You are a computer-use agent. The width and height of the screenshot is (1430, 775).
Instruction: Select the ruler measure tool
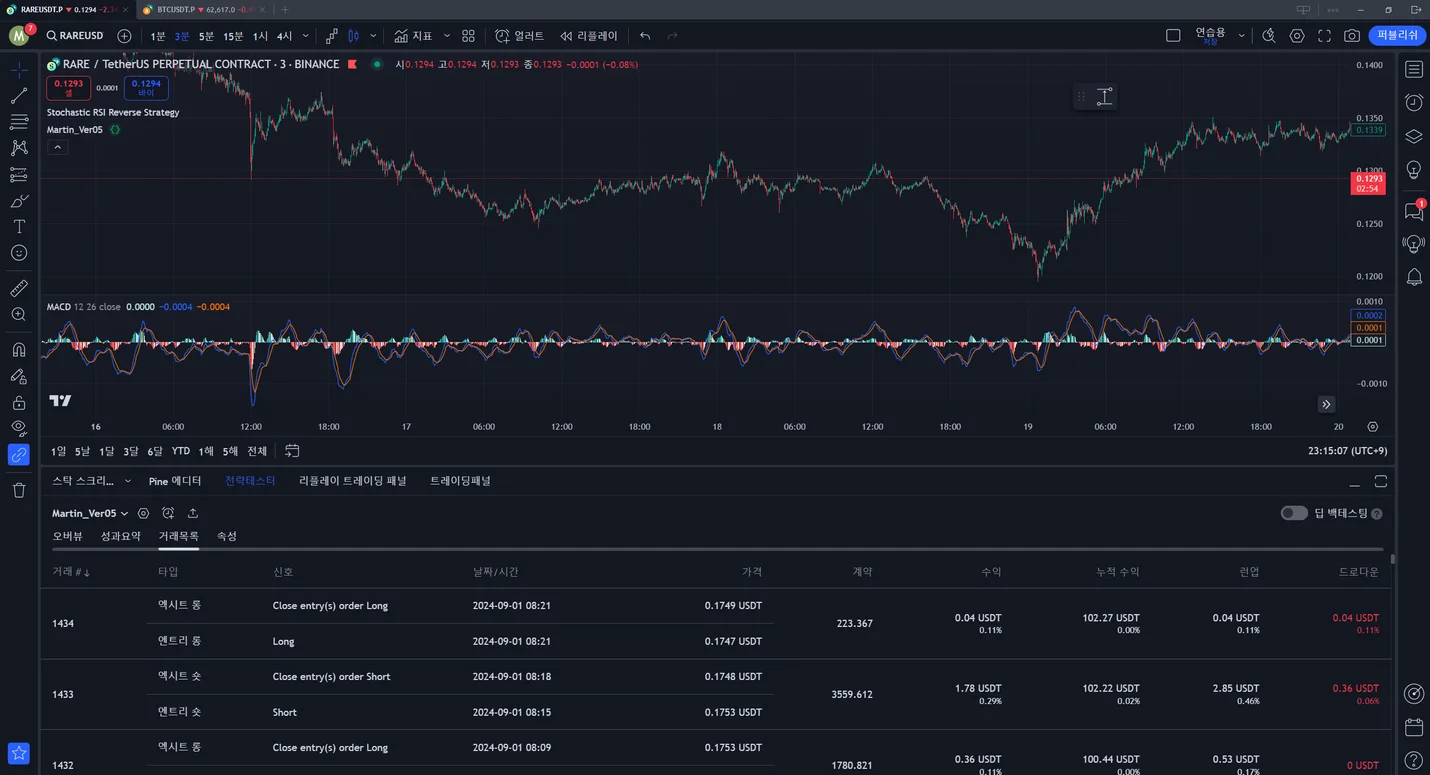coord(19,288)
